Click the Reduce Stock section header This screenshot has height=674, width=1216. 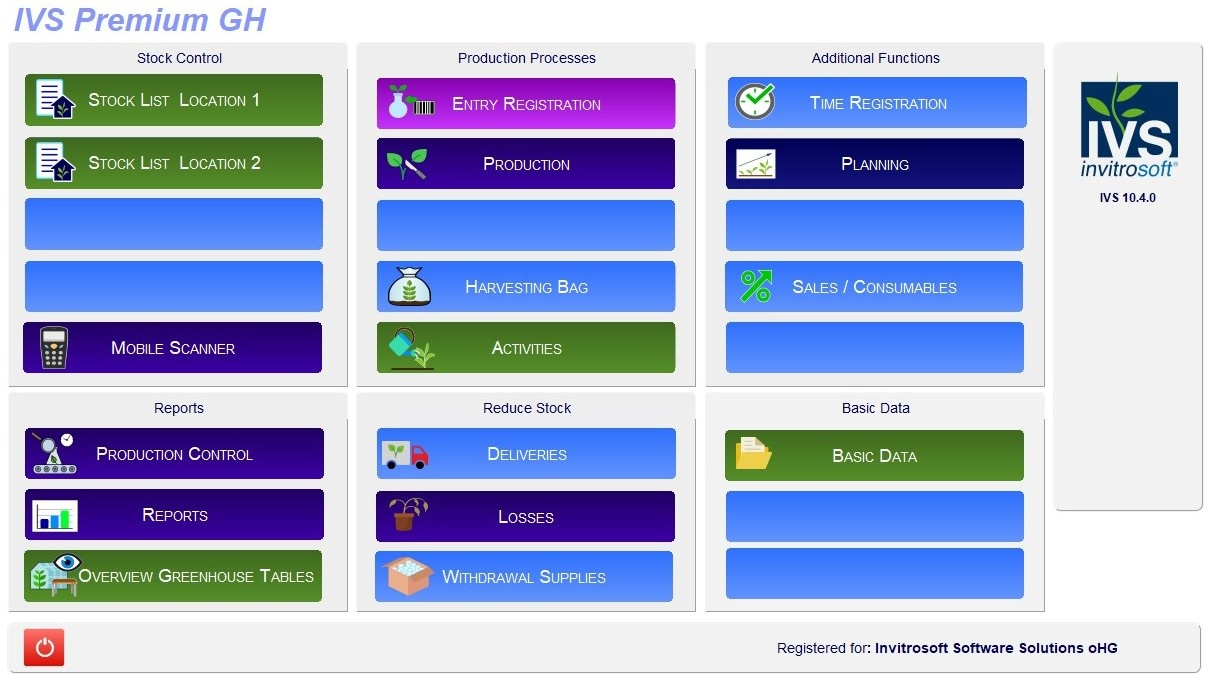pyautogui.click(x=527, y=408)
